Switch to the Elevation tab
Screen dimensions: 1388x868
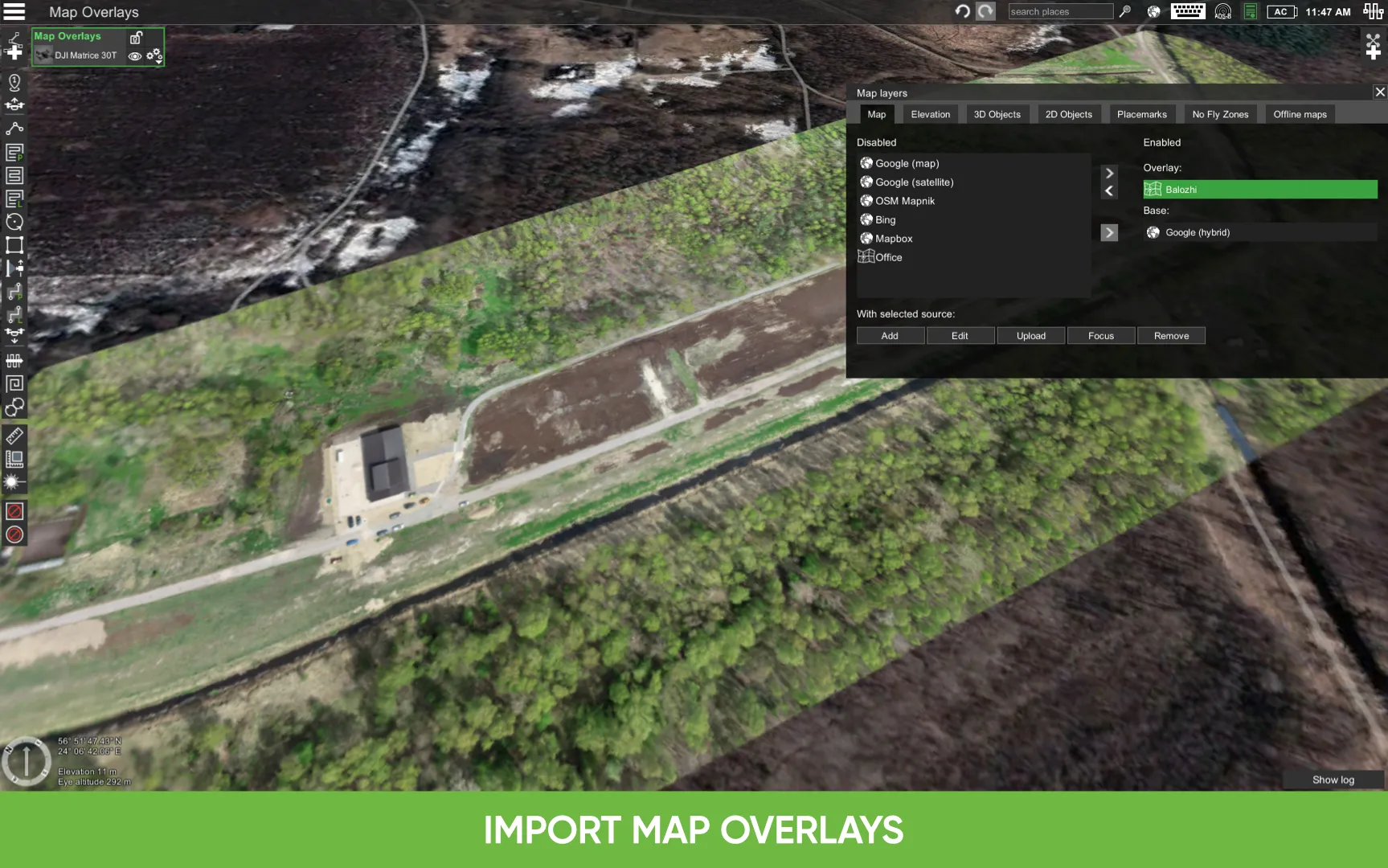tap(930, 114)
